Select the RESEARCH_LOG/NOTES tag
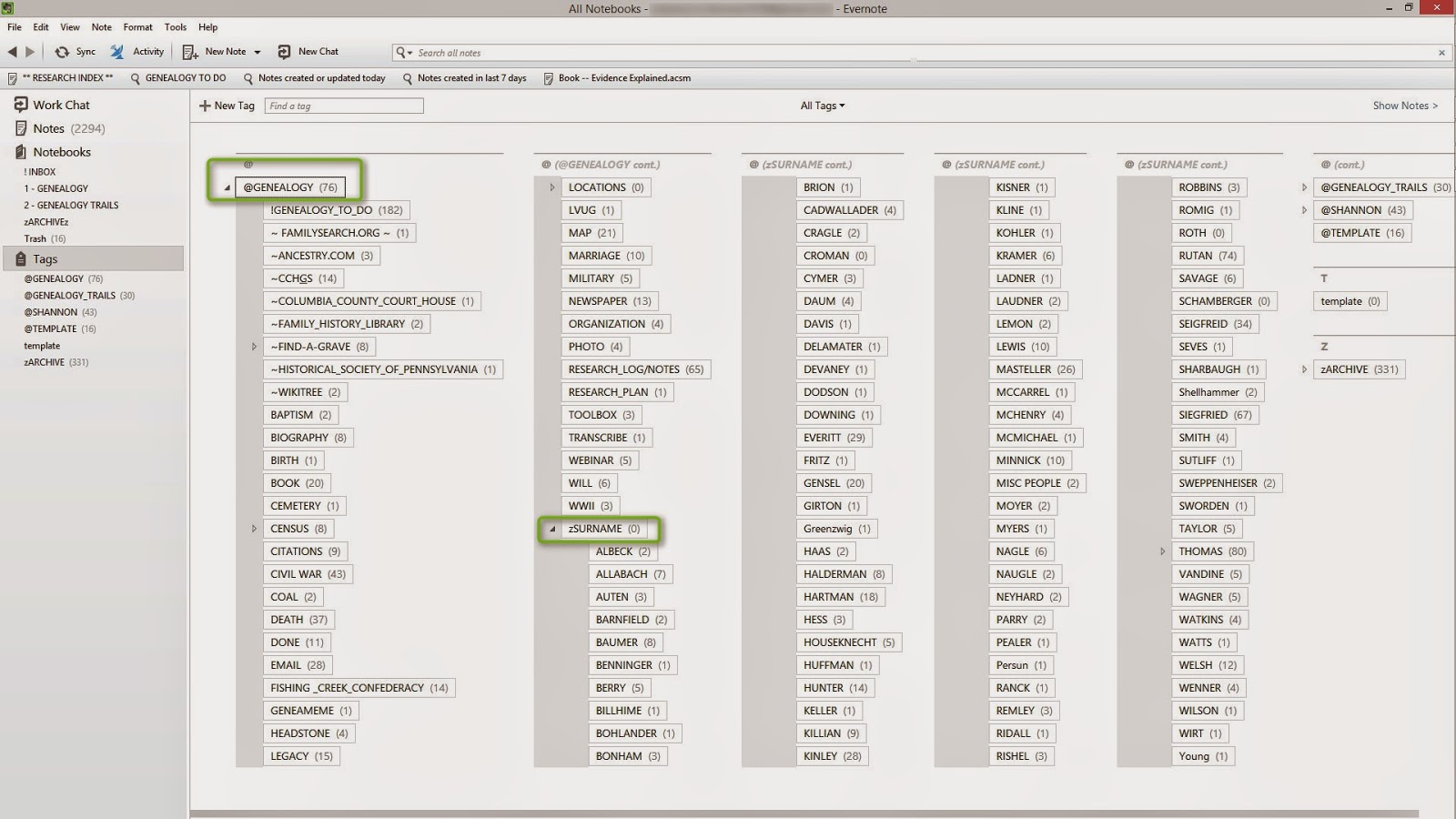Image resolution: width=1456 pixels, height=819 pixels. 636,369
